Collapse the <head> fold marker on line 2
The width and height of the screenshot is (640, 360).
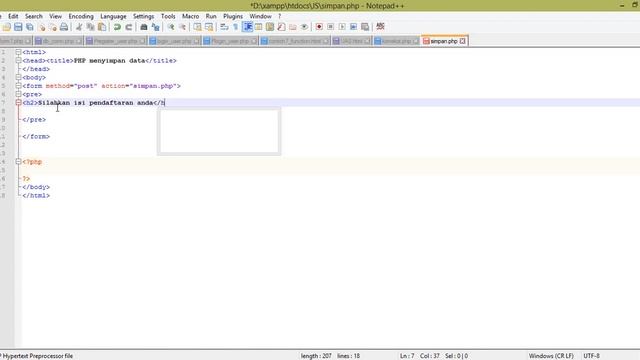tap(18, 60)
